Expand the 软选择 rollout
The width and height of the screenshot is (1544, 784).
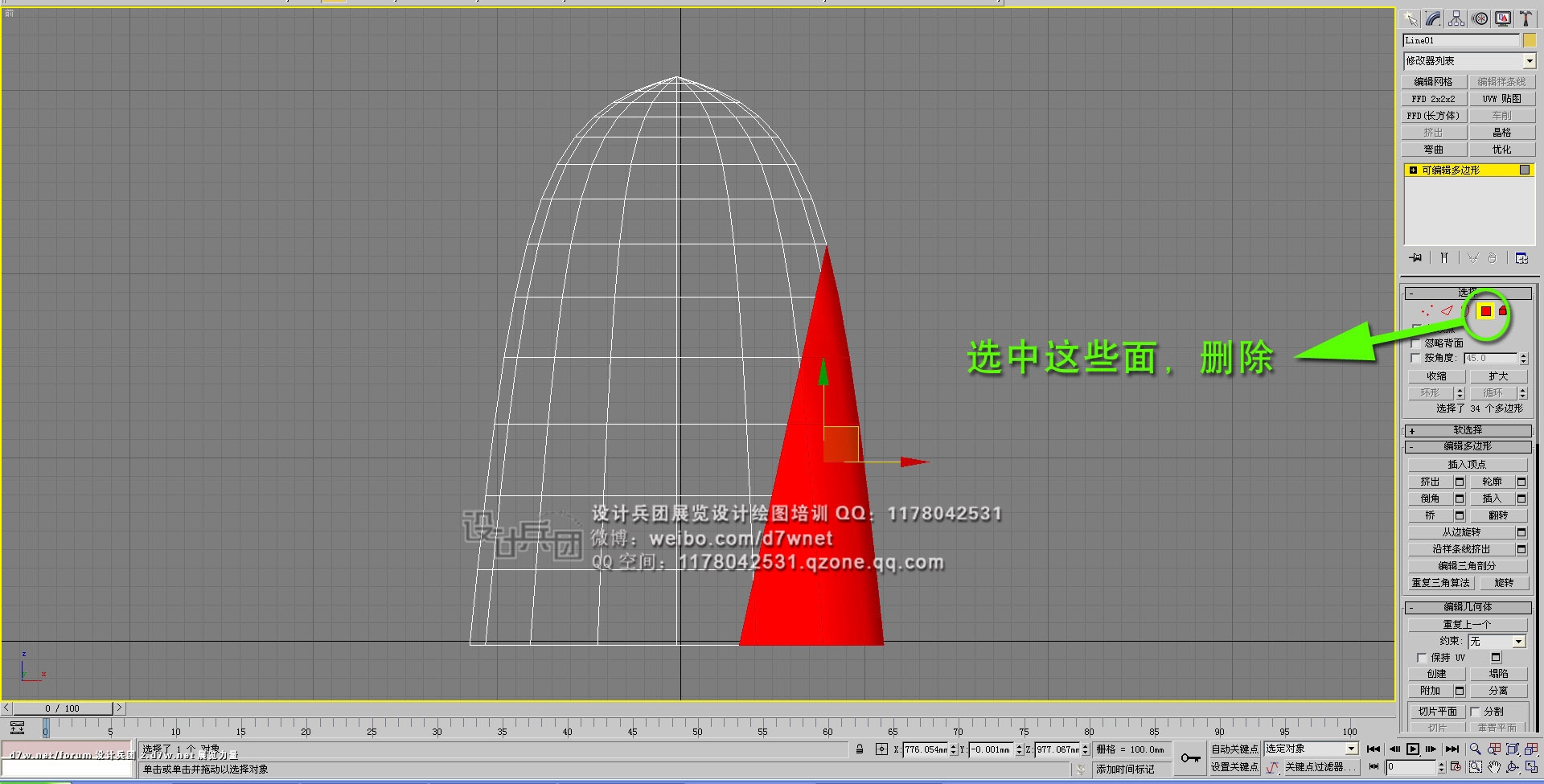(1468, 430)
